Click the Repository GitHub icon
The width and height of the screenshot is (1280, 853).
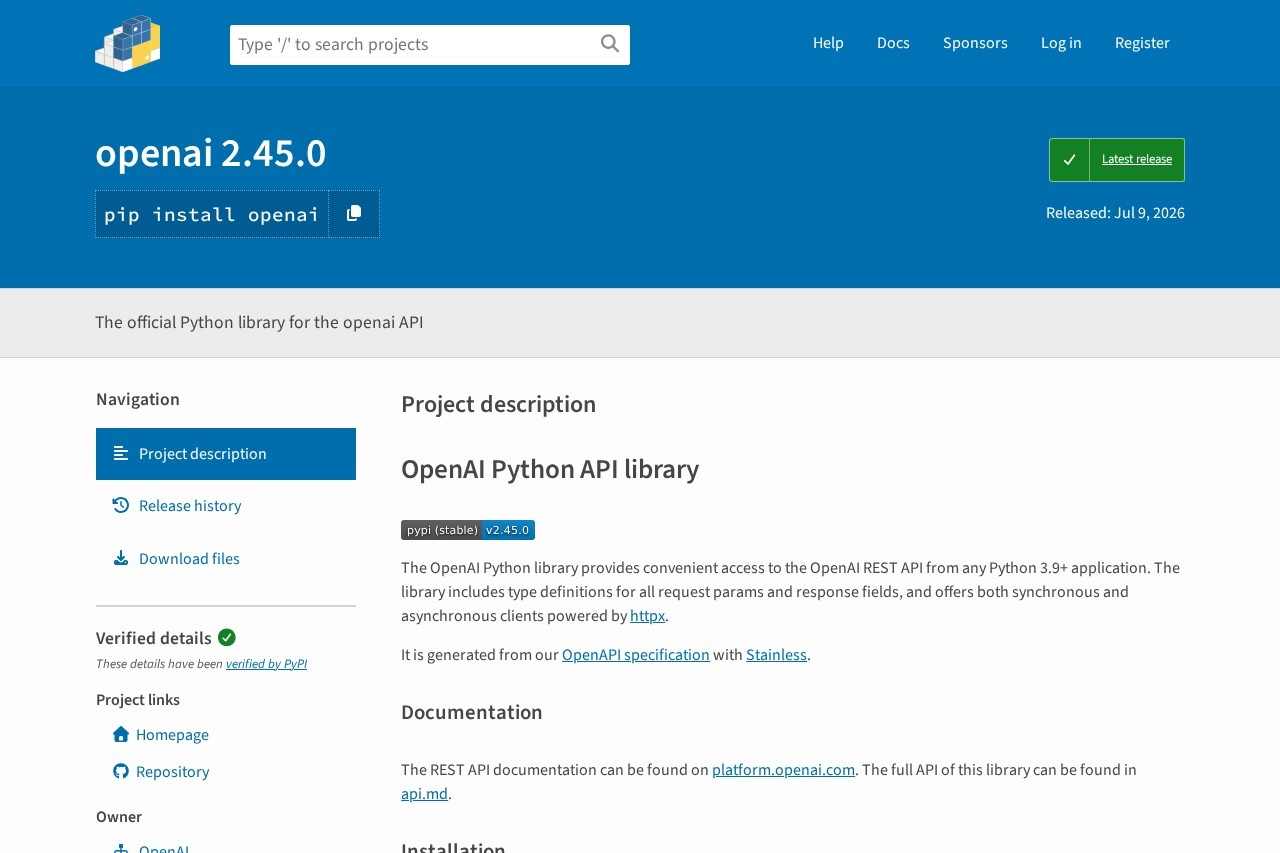point(121,771)
